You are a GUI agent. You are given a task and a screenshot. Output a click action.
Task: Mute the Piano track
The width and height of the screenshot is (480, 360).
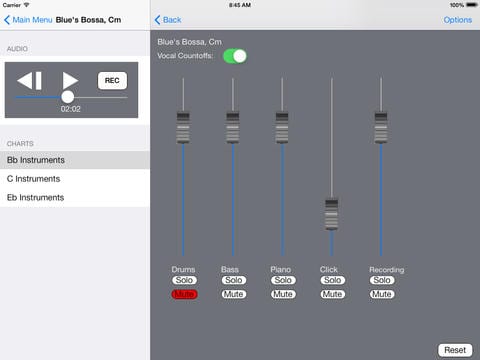tap(283, 294)
